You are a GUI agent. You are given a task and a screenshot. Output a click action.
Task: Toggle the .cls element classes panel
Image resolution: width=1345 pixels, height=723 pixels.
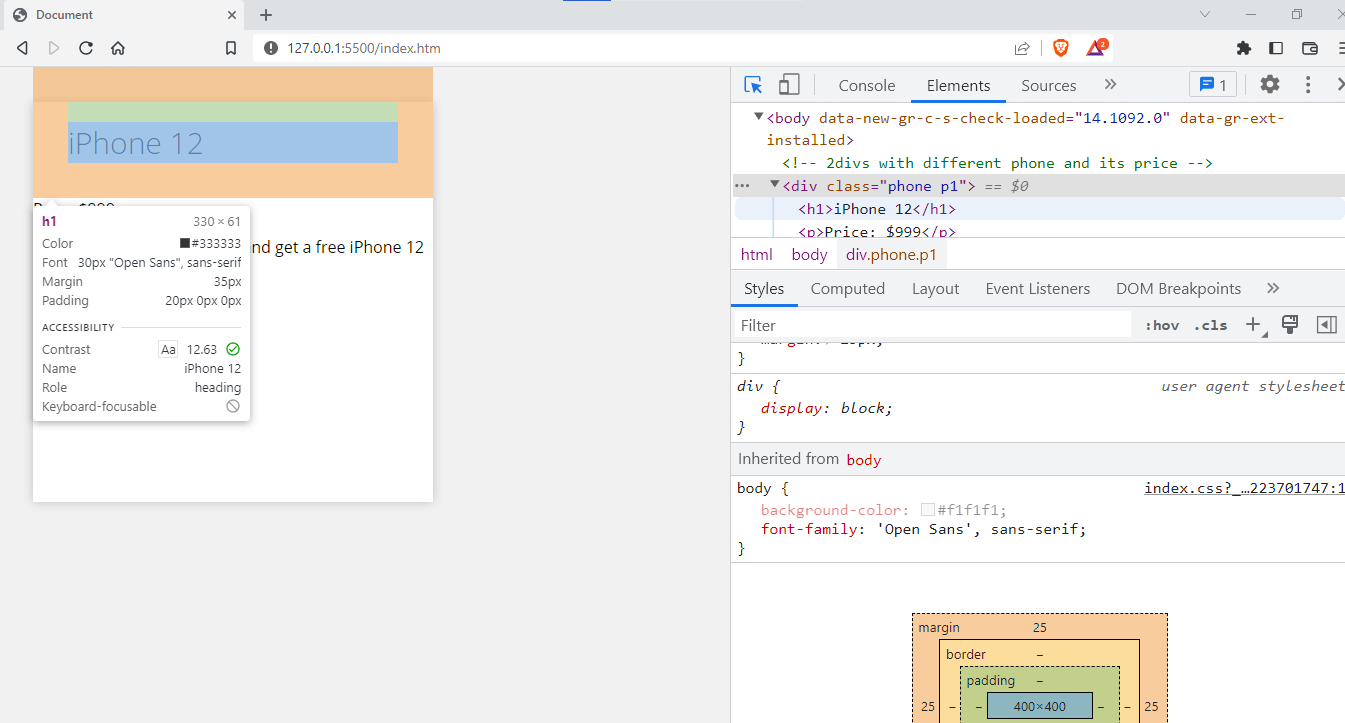(1210, 325)
